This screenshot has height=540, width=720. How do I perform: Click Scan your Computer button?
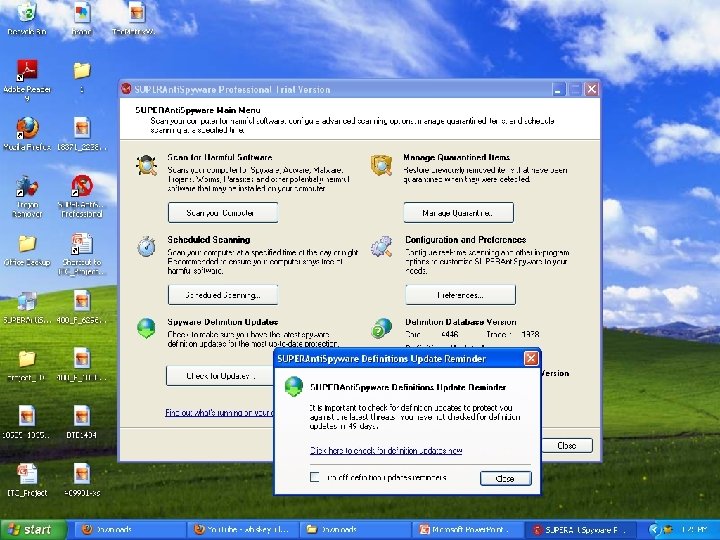(223, 213)
